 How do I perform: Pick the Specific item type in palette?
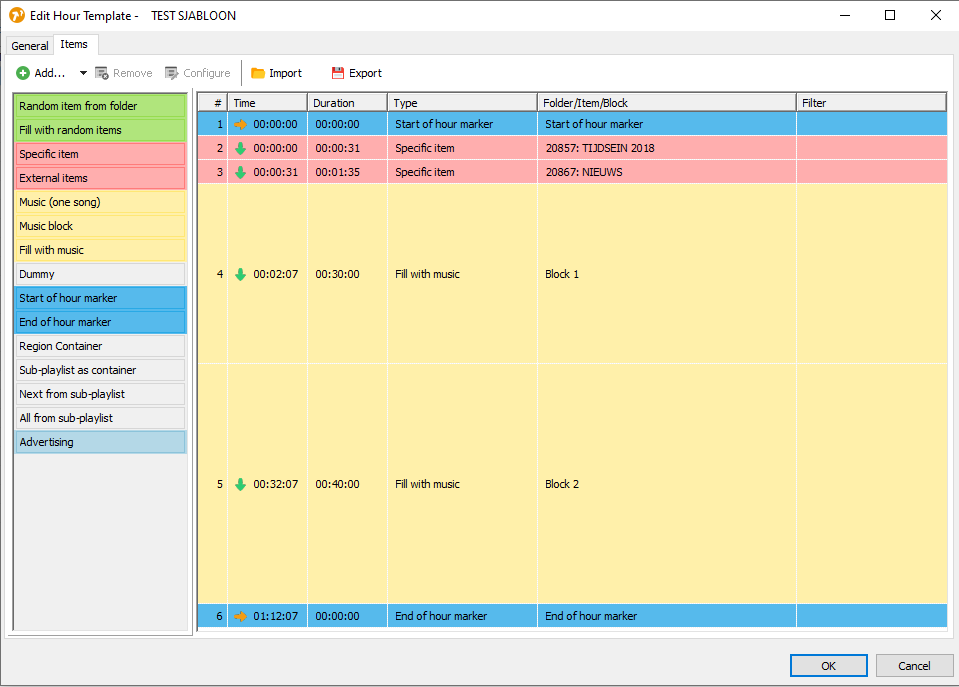(x=100, y=154)
